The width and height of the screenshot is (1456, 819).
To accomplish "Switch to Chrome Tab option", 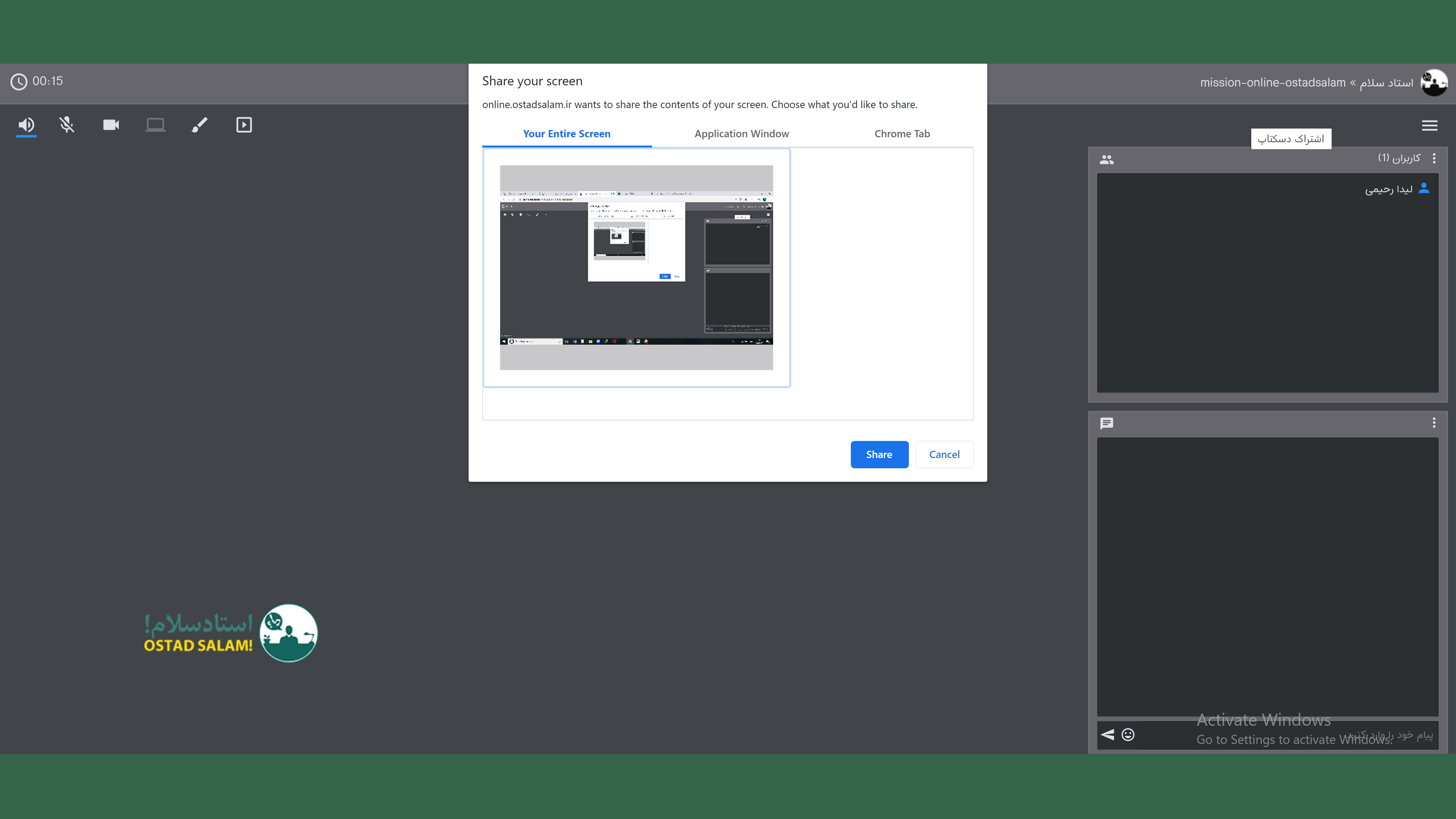I will pyautogui.click(x=902, y=133).
